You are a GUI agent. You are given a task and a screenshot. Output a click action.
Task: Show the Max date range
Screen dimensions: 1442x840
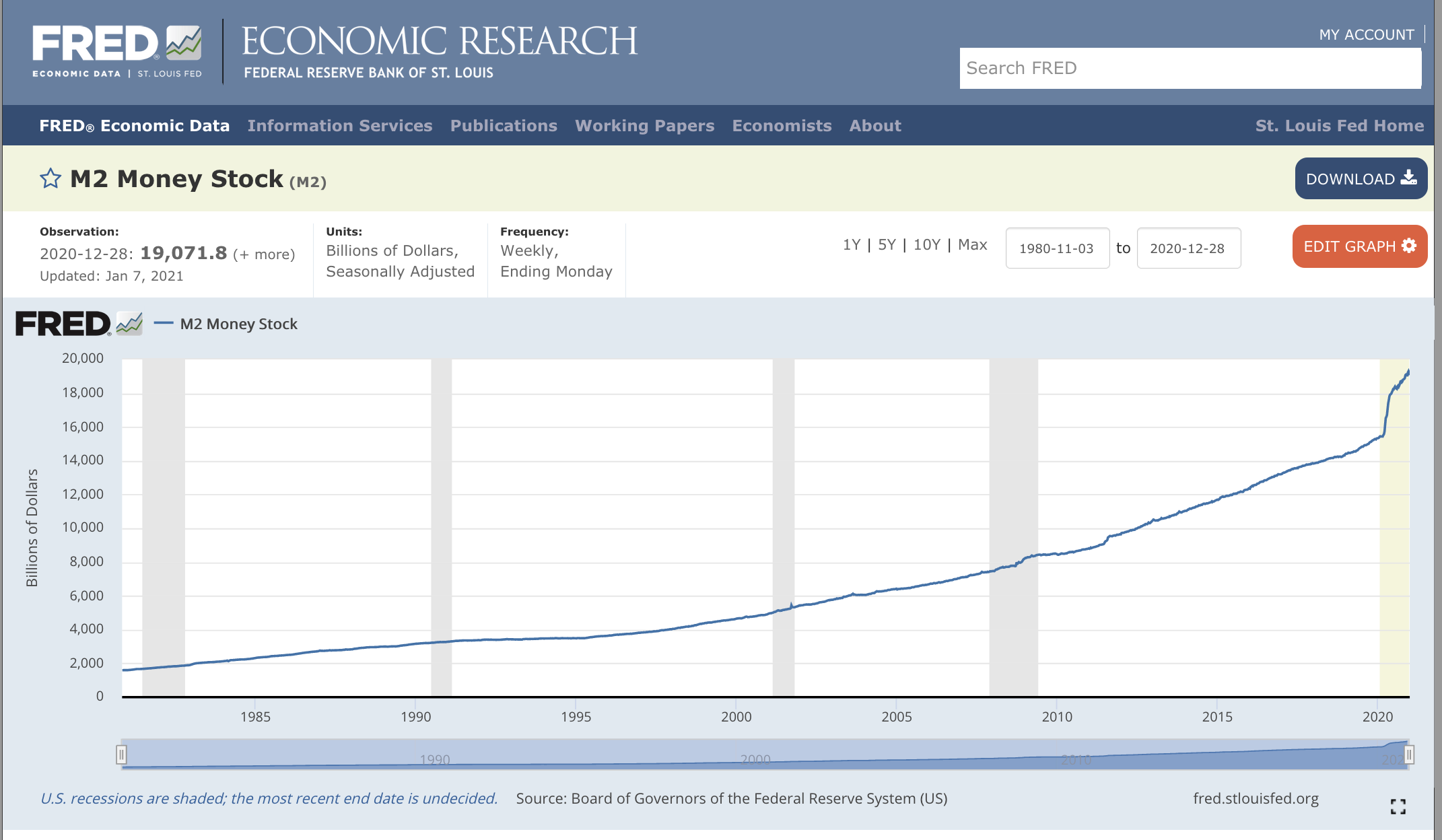pos(972,245)
